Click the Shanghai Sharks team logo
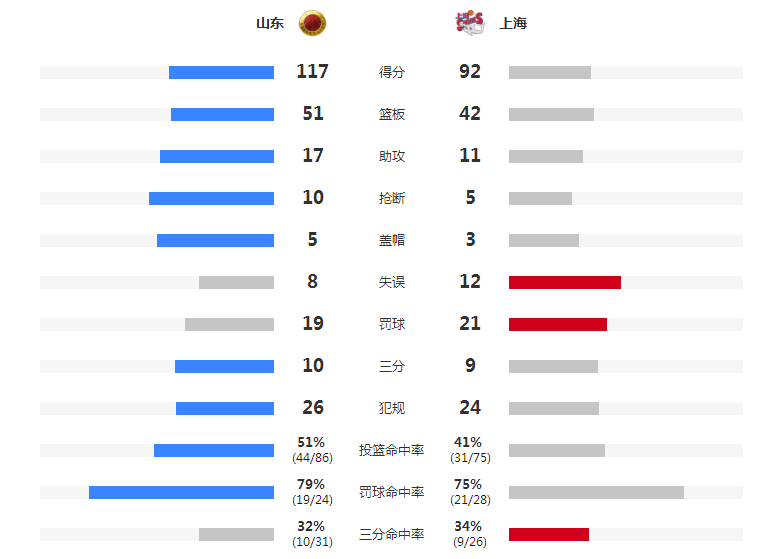 [470, 23]
